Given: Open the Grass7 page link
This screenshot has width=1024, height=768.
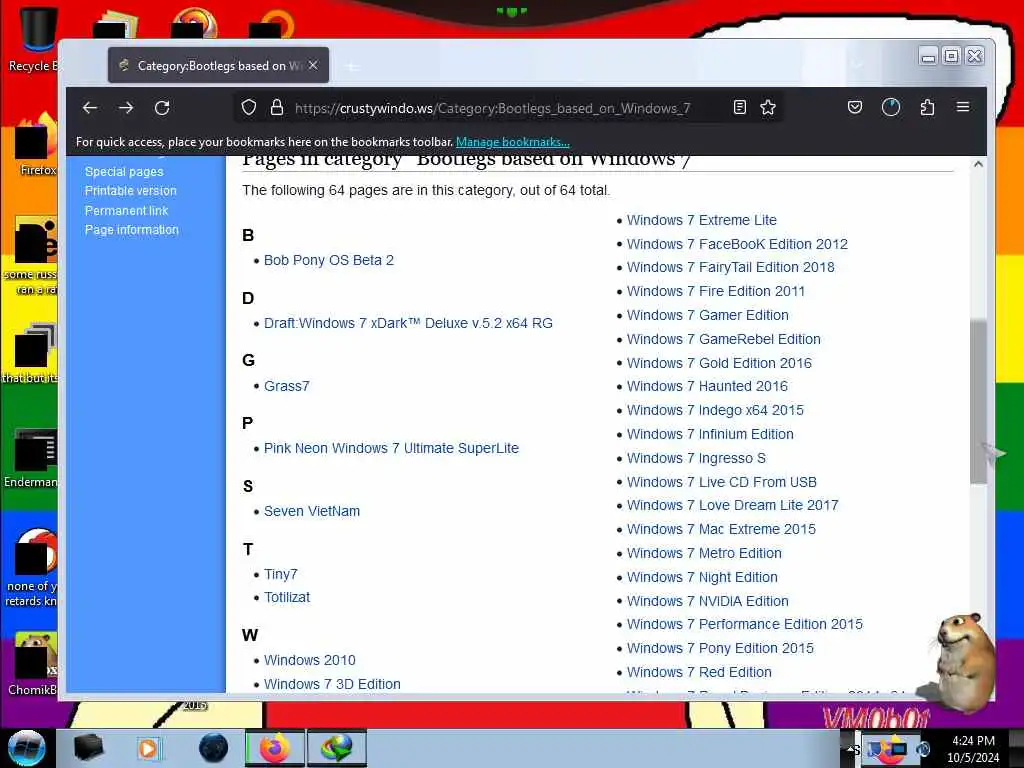Looking at the screenshot, I should click(287, 386).
